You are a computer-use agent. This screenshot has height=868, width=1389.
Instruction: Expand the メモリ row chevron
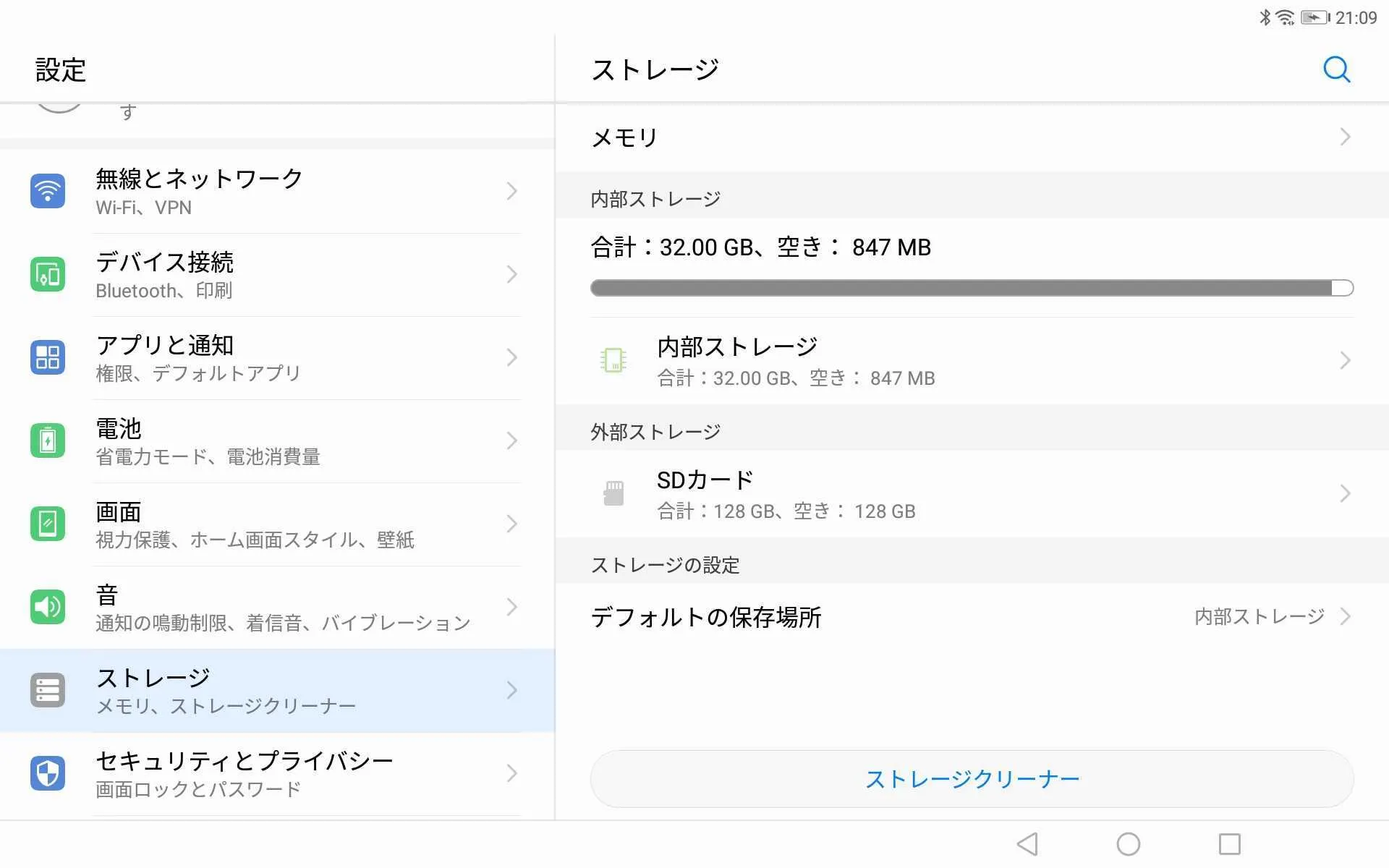1344,137
